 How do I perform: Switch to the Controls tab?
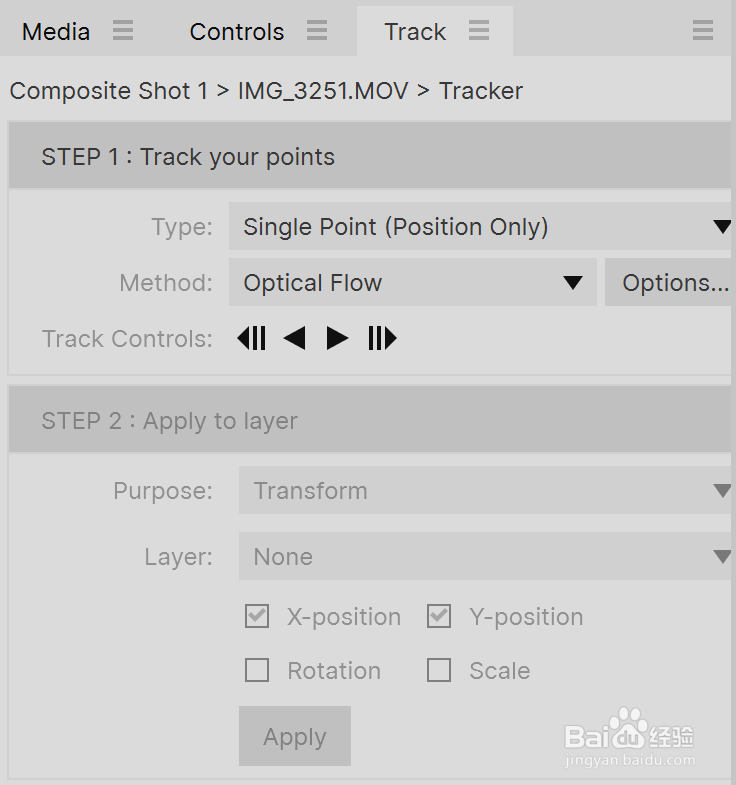[237, 32]
